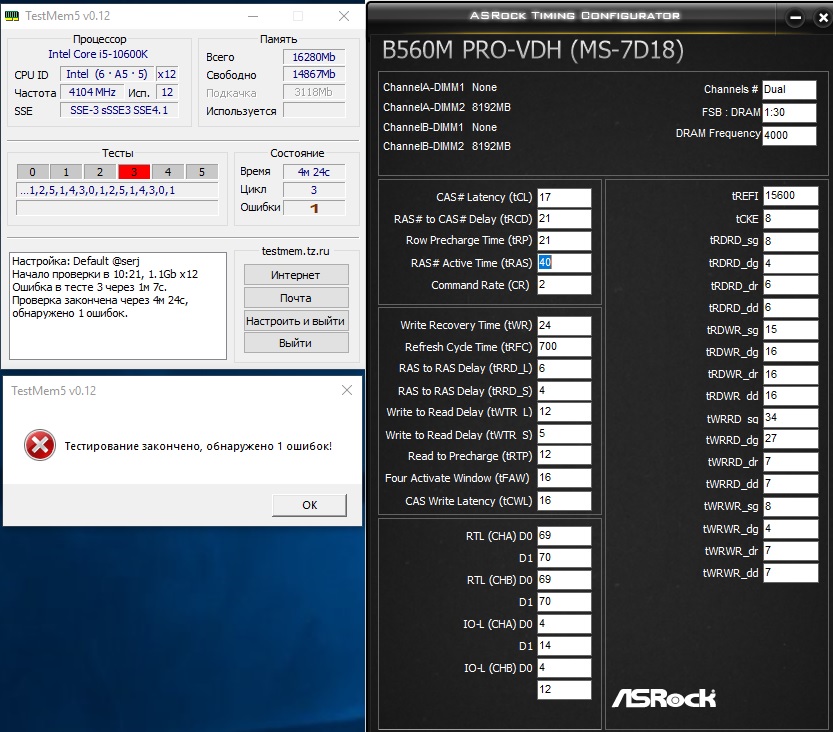
Task: Click the tWRWR_dd value field
Action: (x=791, y=573)
